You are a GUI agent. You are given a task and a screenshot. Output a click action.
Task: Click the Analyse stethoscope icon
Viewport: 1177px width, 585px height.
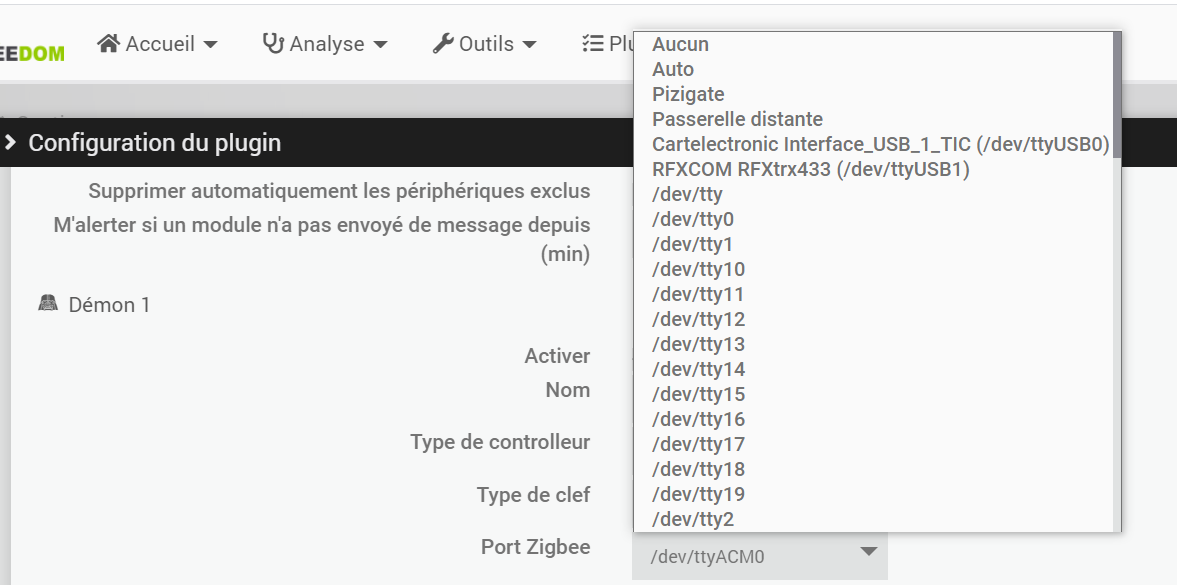pos(273,43)
